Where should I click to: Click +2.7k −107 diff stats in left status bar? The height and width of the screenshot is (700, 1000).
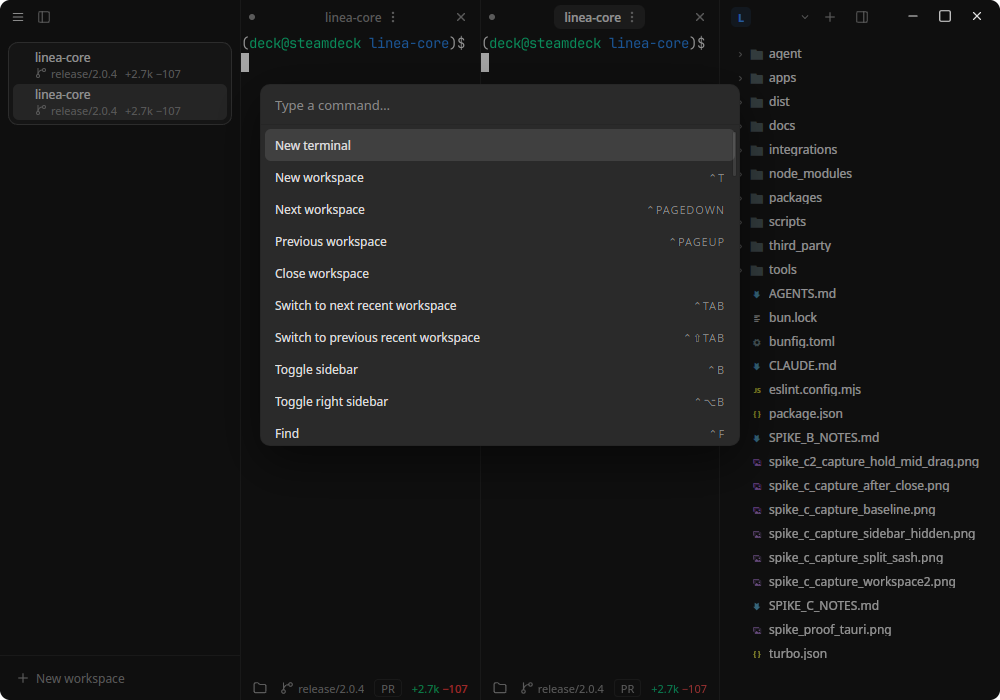click(439, 689)
